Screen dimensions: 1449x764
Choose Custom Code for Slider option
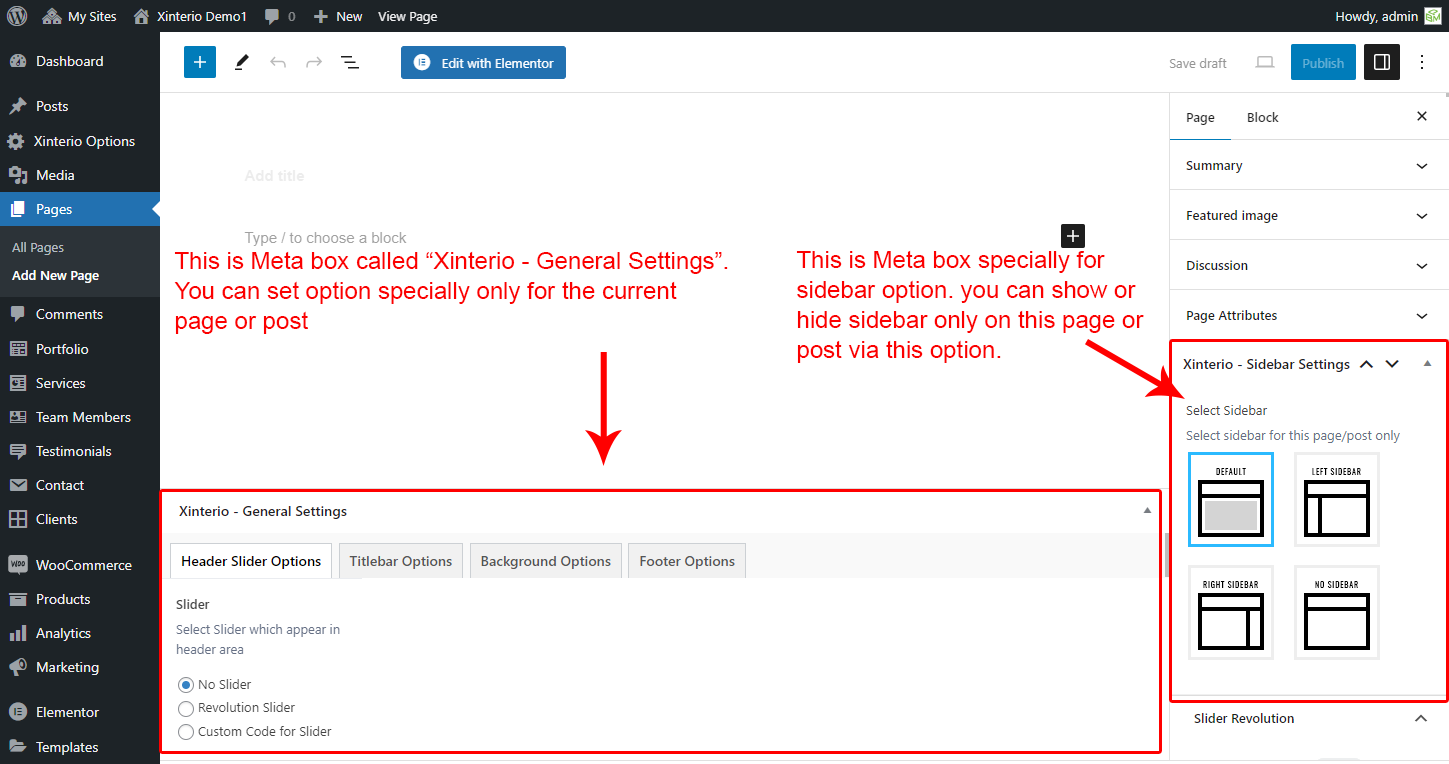pyautogui.click(x=185, y=732)
